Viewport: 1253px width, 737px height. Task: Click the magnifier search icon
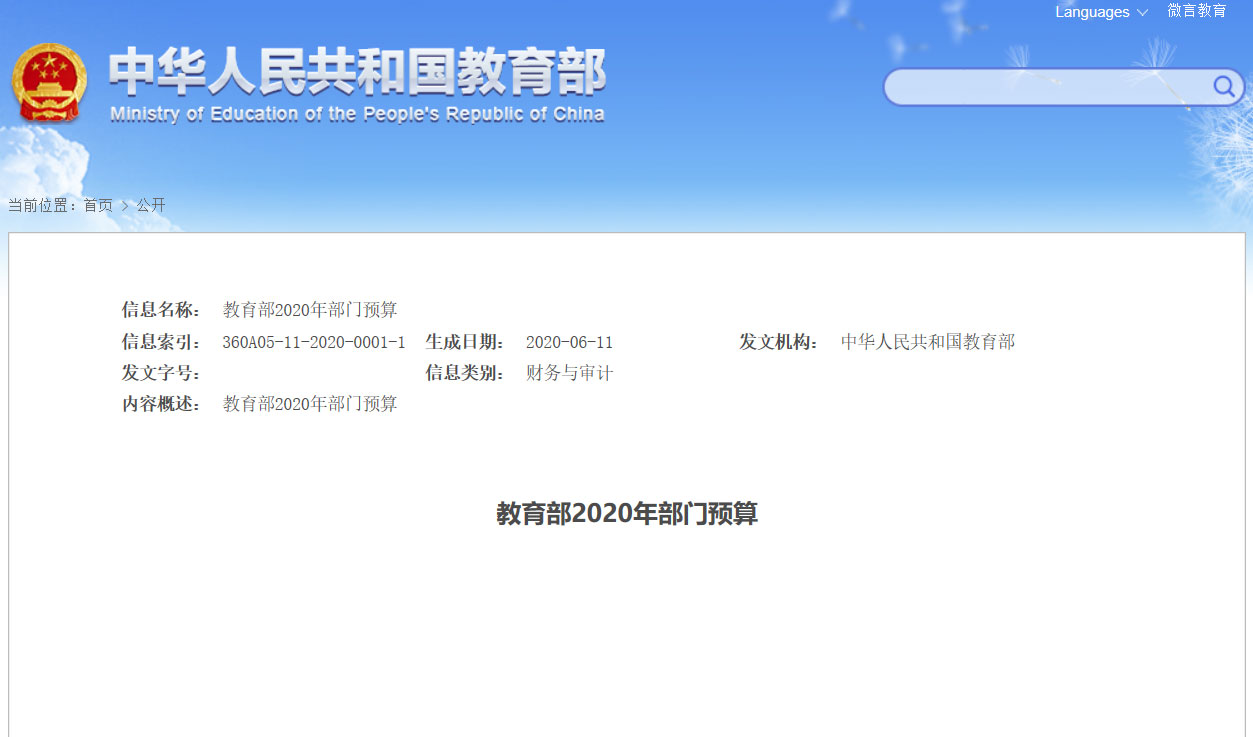tap(1223, 87)
